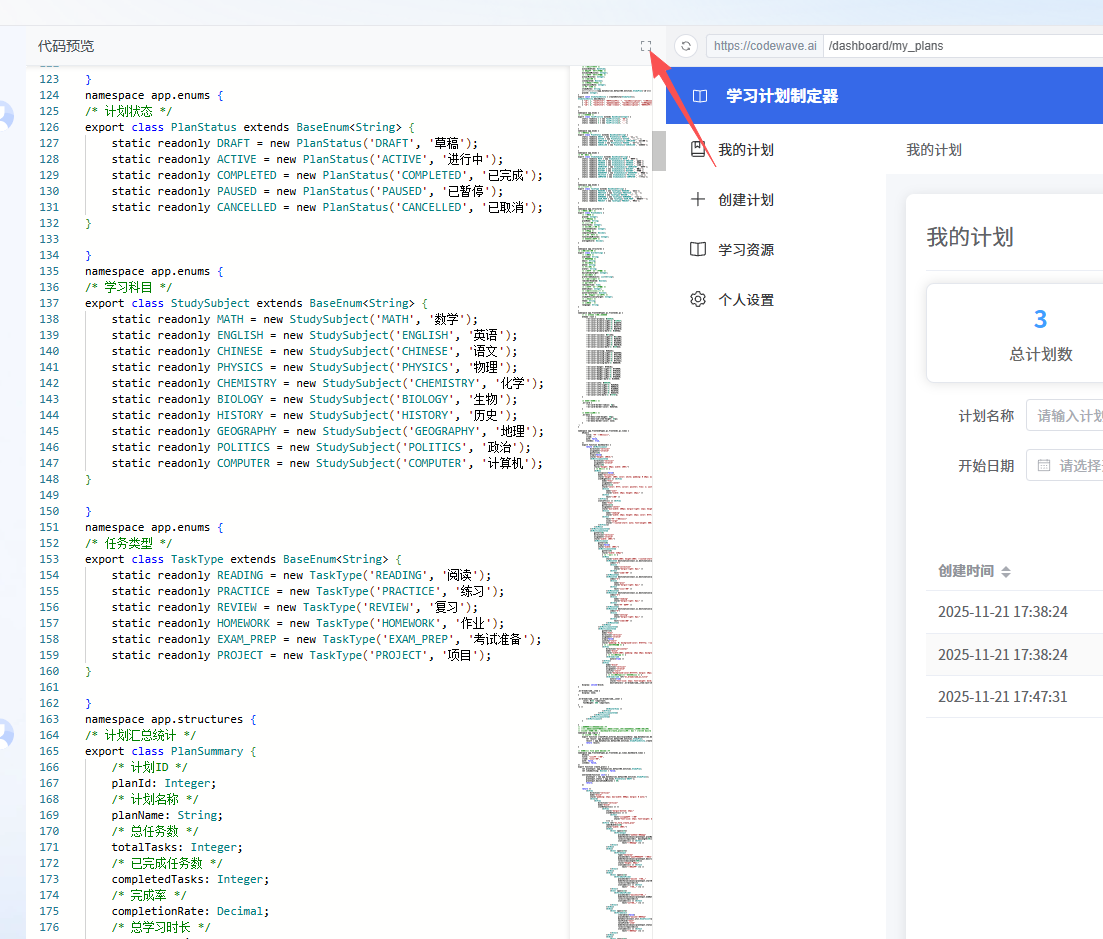Click line number 153 in the gutter
1103x939 pixels.
(49, 559)
